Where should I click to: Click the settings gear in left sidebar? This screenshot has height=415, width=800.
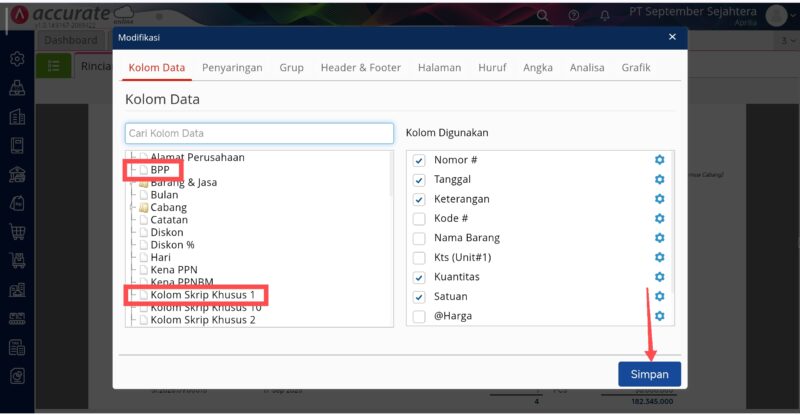[17, 59]
